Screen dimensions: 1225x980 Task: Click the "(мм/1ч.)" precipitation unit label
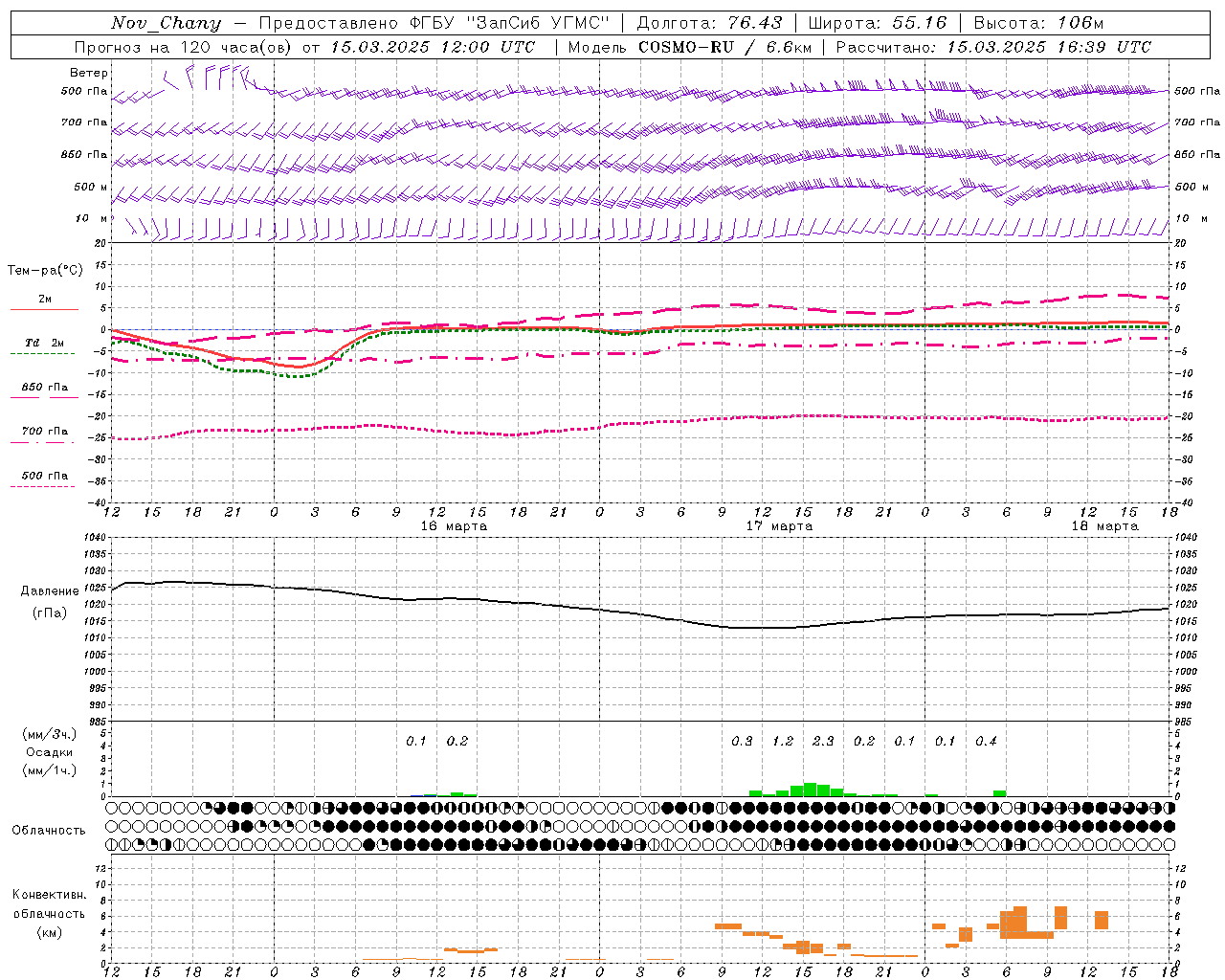click(49, 770)
